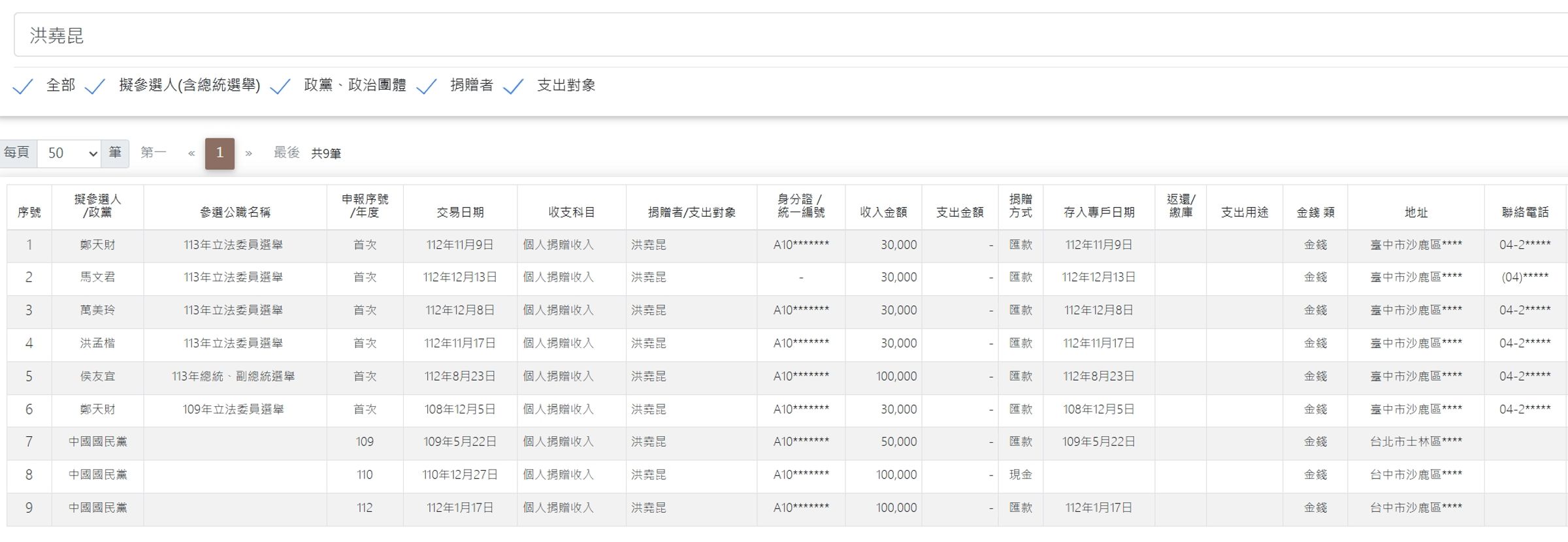
Task: Toggle the 政黨、政治團體 filter
Action: click(280, 86)
